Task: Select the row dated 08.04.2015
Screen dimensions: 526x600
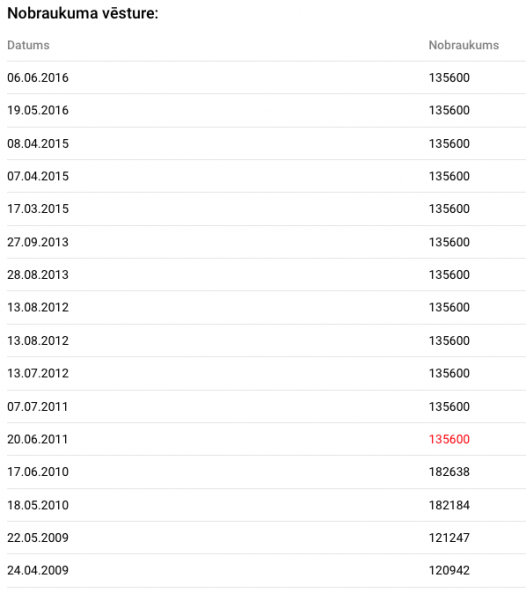Action: 266,143
